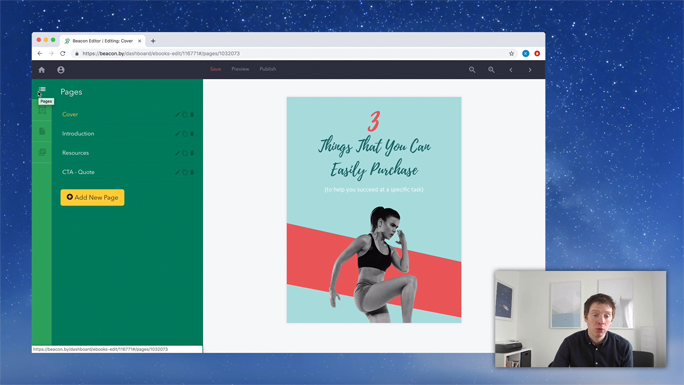Open the document icon in left sidebar

pyautogui.click(x=42, y=131)
